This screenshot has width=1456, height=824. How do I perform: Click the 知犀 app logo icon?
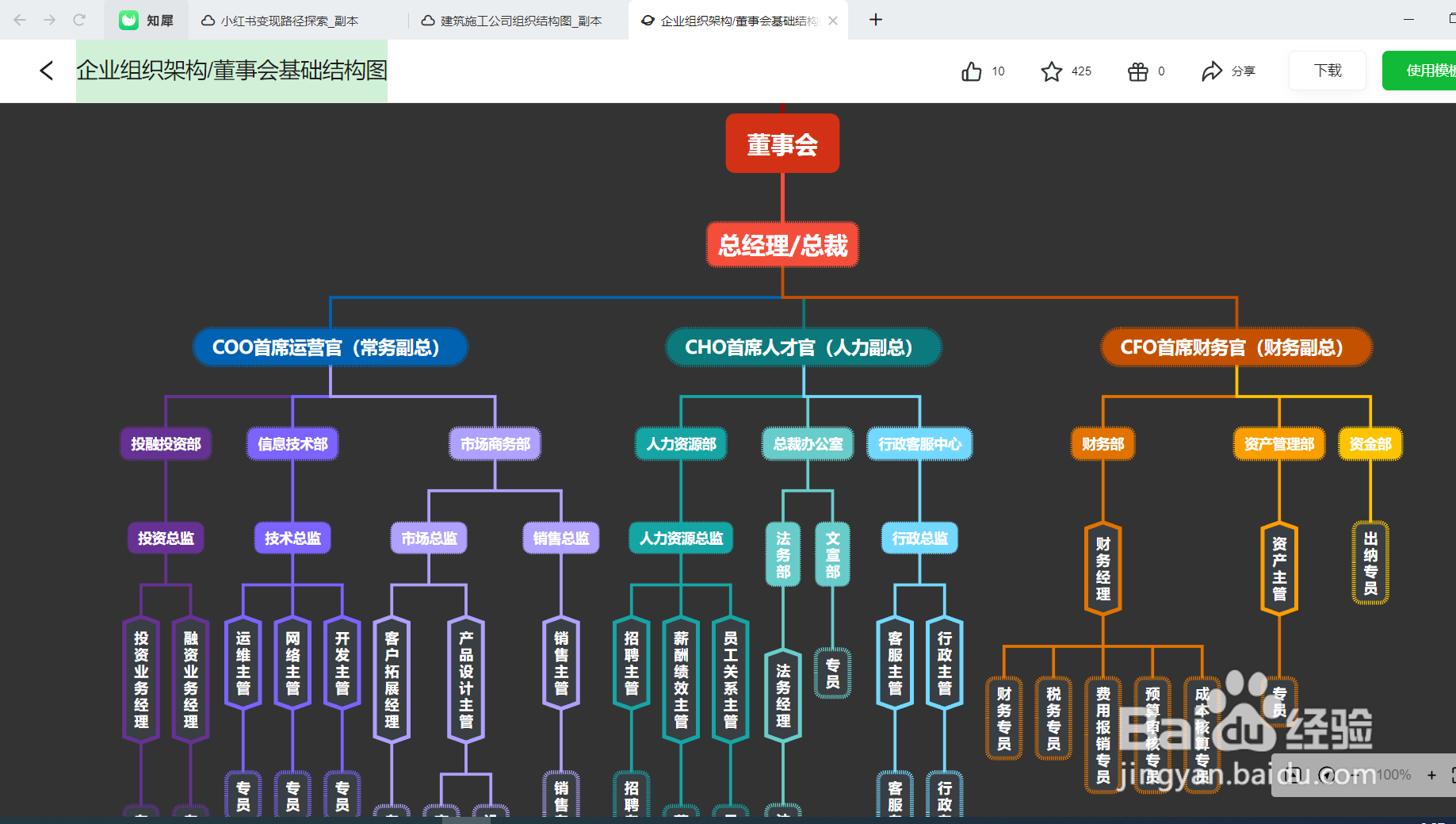128,21
